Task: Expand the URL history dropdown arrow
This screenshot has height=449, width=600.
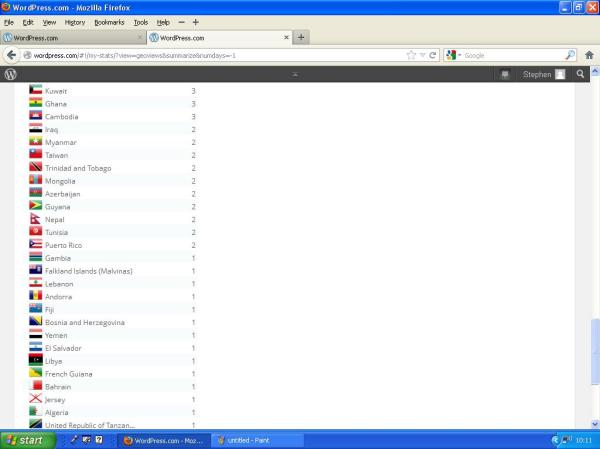Action: click(x=422, y=55)
